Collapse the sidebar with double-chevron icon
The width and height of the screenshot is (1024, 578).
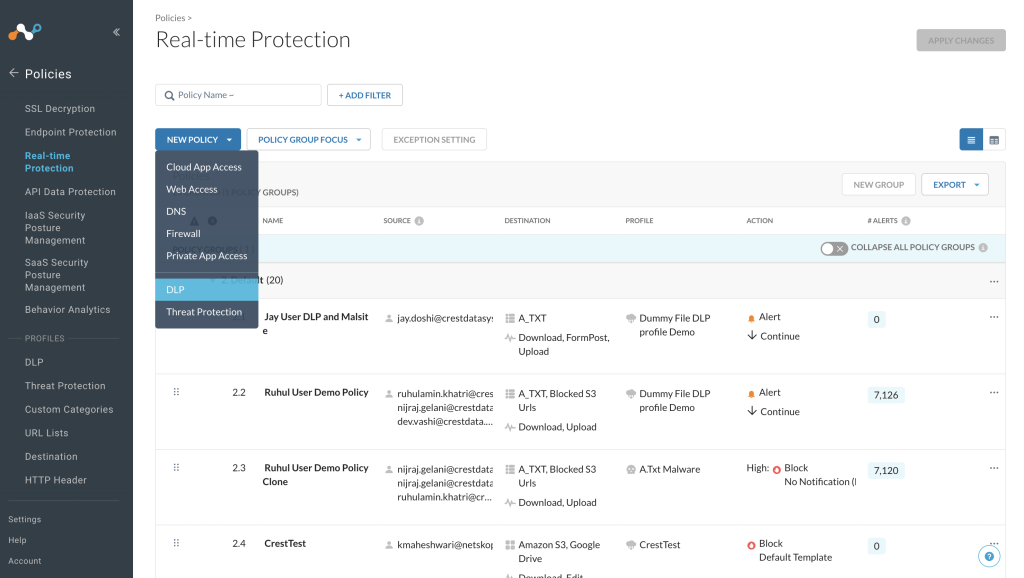[116, 32]
